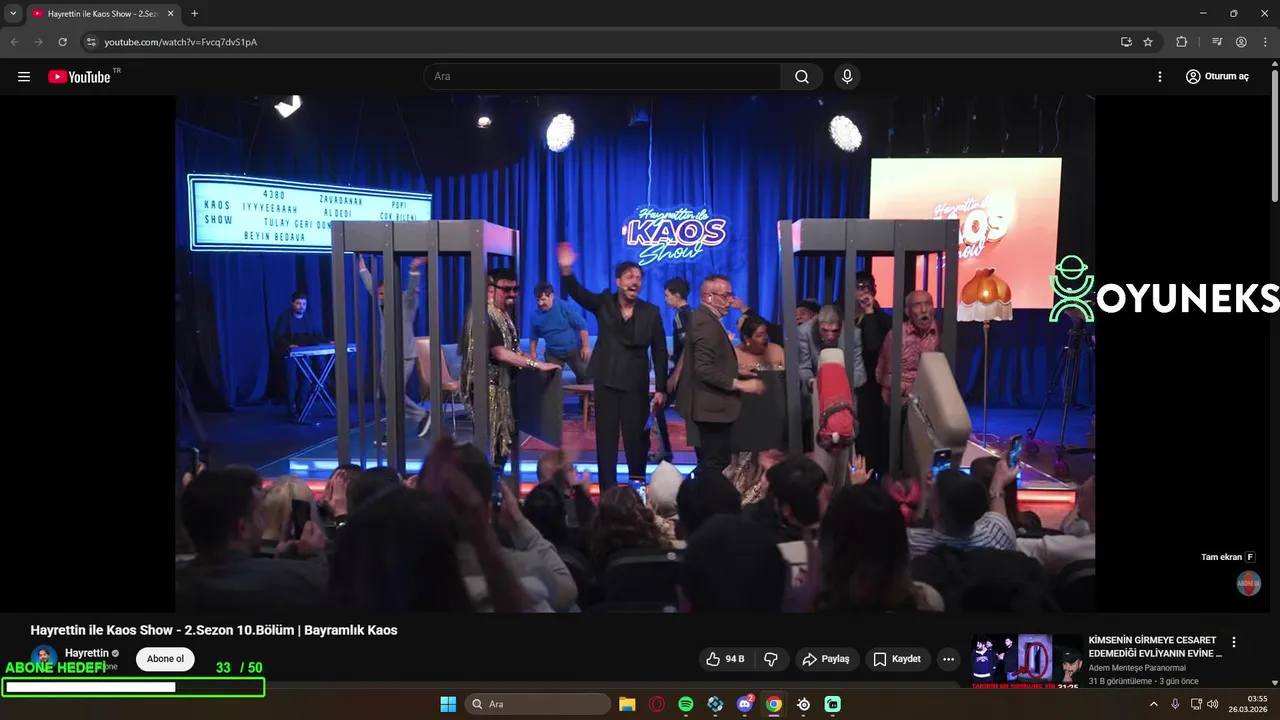Start voice search with the microphone icon

(847, 77)
